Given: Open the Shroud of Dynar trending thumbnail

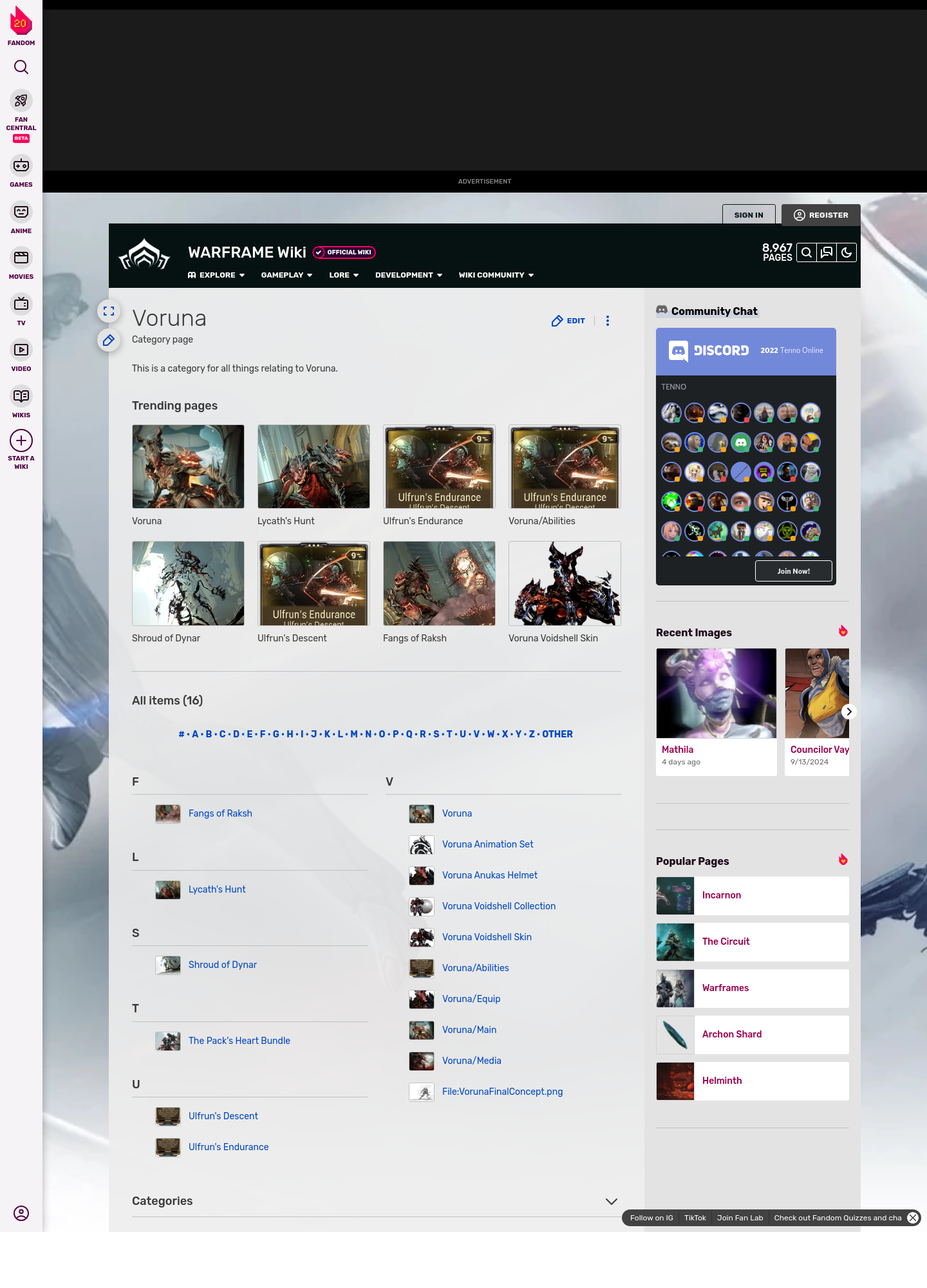Looking at the screenshot, I should (188, 583).
